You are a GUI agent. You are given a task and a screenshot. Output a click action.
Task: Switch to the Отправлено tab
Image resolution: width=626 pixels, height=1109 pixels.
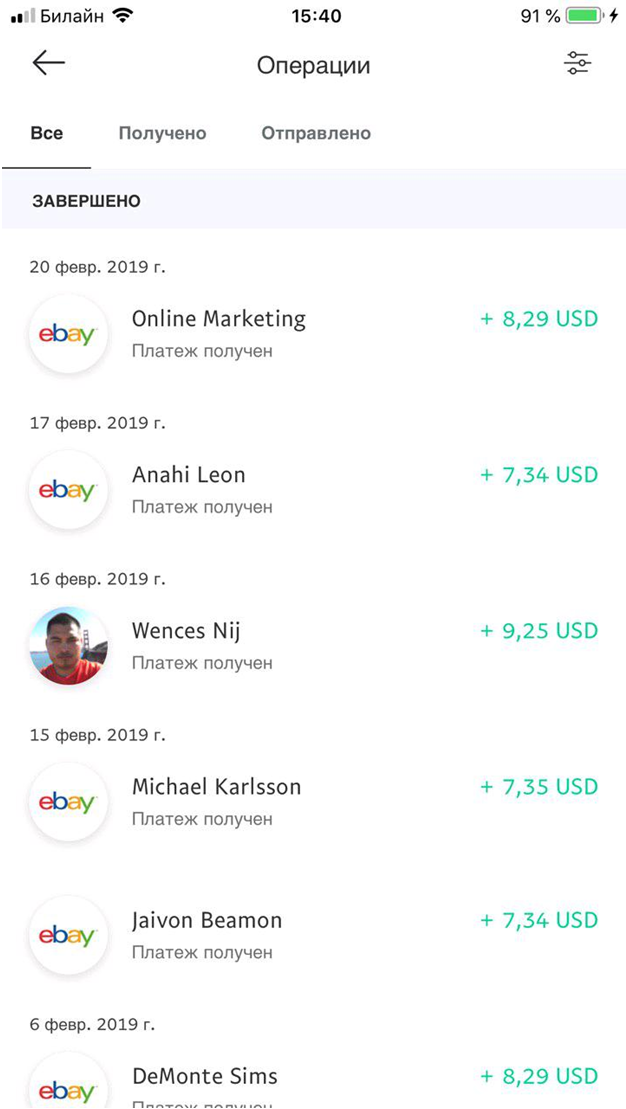pyautogui.click(x=316, y=133)
